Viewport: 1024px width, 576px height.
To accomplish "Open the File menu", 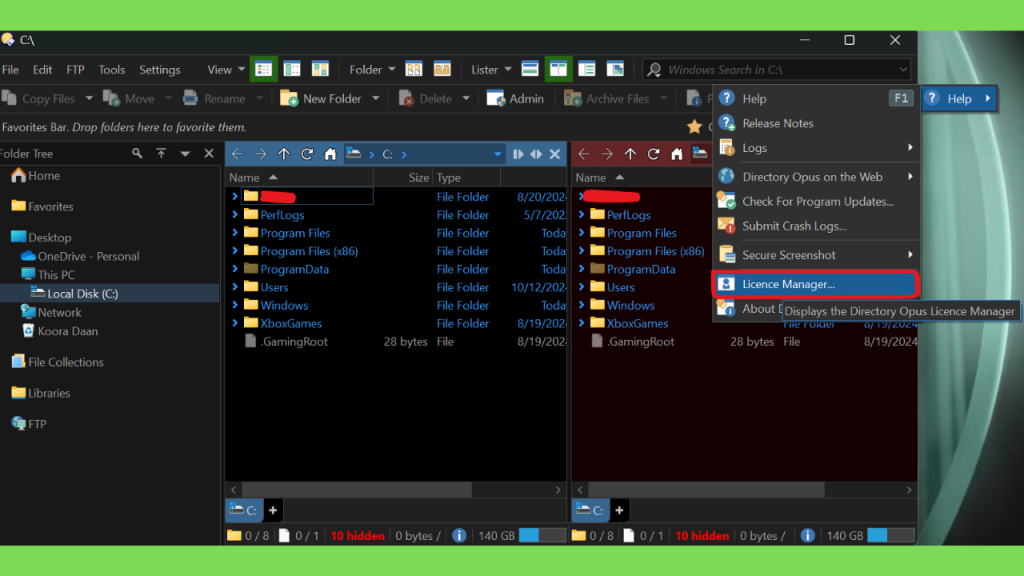I will [x=10, y=69].
